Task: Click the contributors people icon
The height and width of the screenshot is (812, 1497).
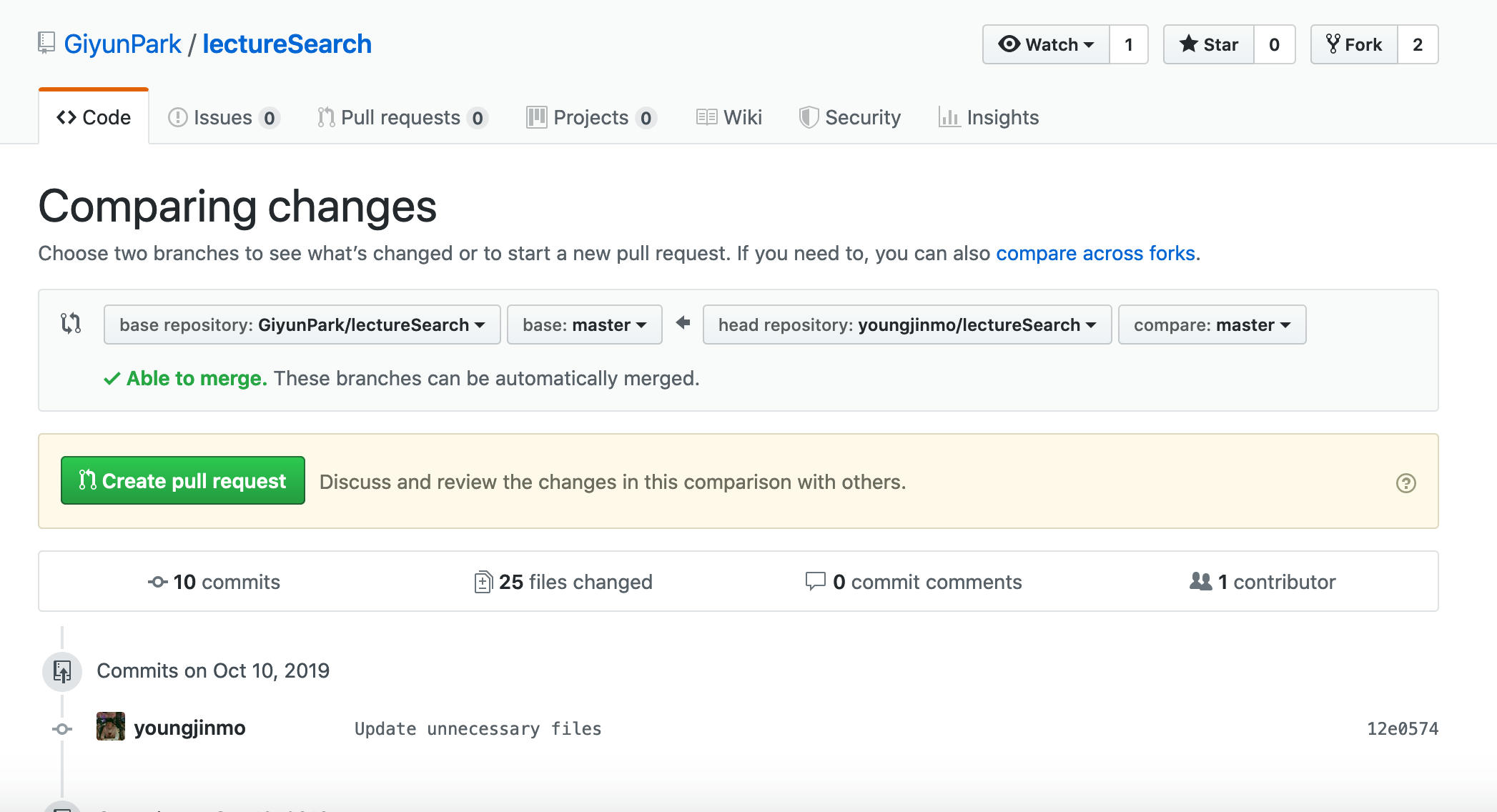Action: coord(1200,581)
